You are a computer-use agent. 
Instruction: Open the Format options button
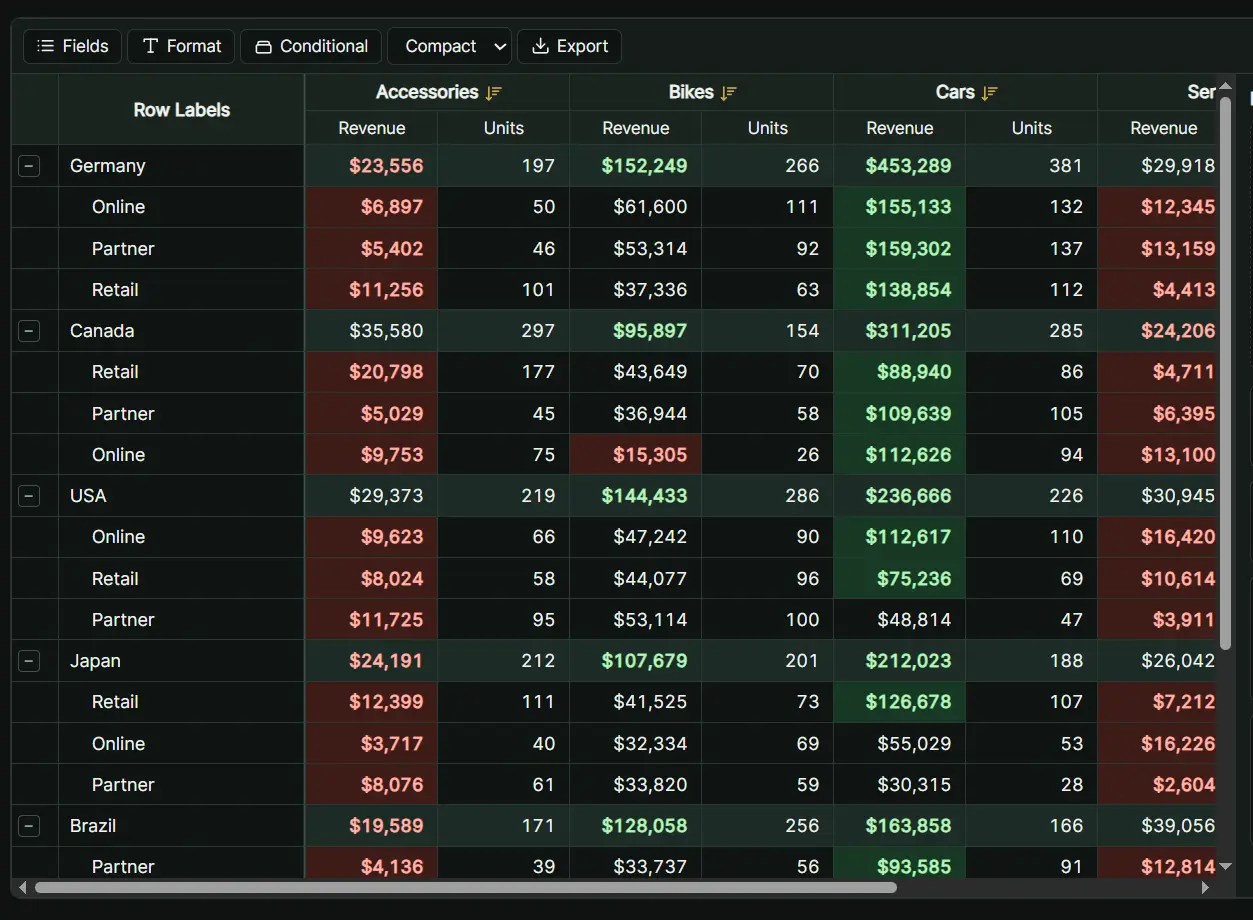point(181,46)
